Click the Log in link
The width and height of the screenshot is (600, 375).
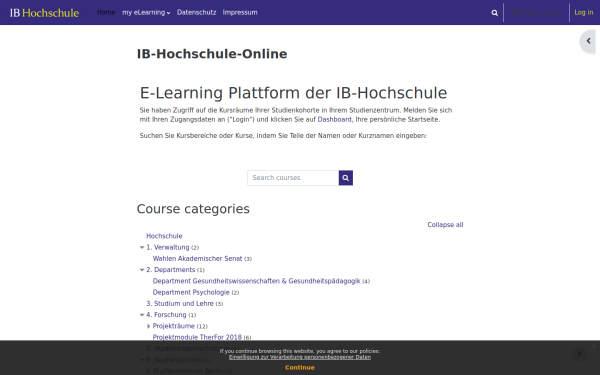point(584,13)
